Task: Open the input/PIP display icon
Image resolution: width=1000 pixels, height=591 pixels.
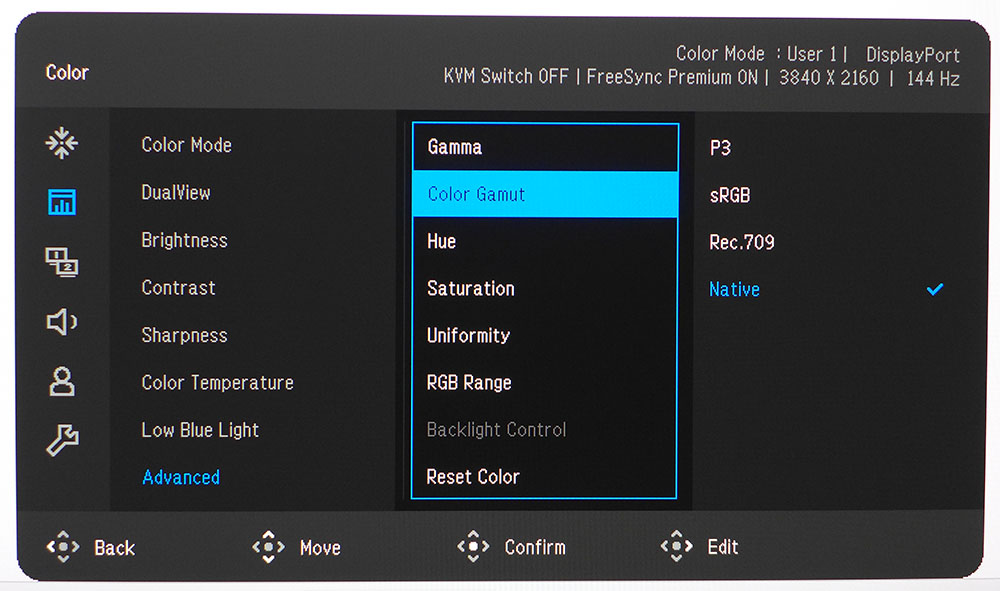Action: pyautogui.click(x=62, y=262)
